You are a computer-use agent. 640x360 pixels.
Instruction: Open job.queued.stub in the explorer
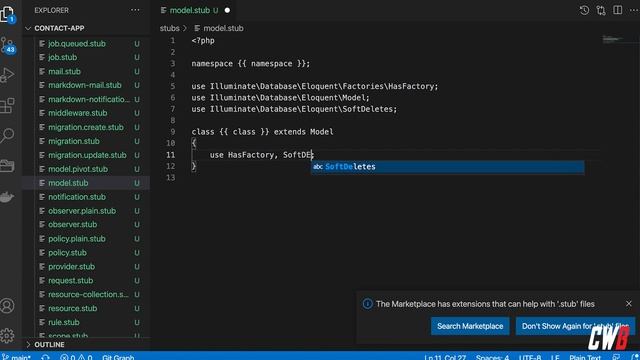[77, 44]
